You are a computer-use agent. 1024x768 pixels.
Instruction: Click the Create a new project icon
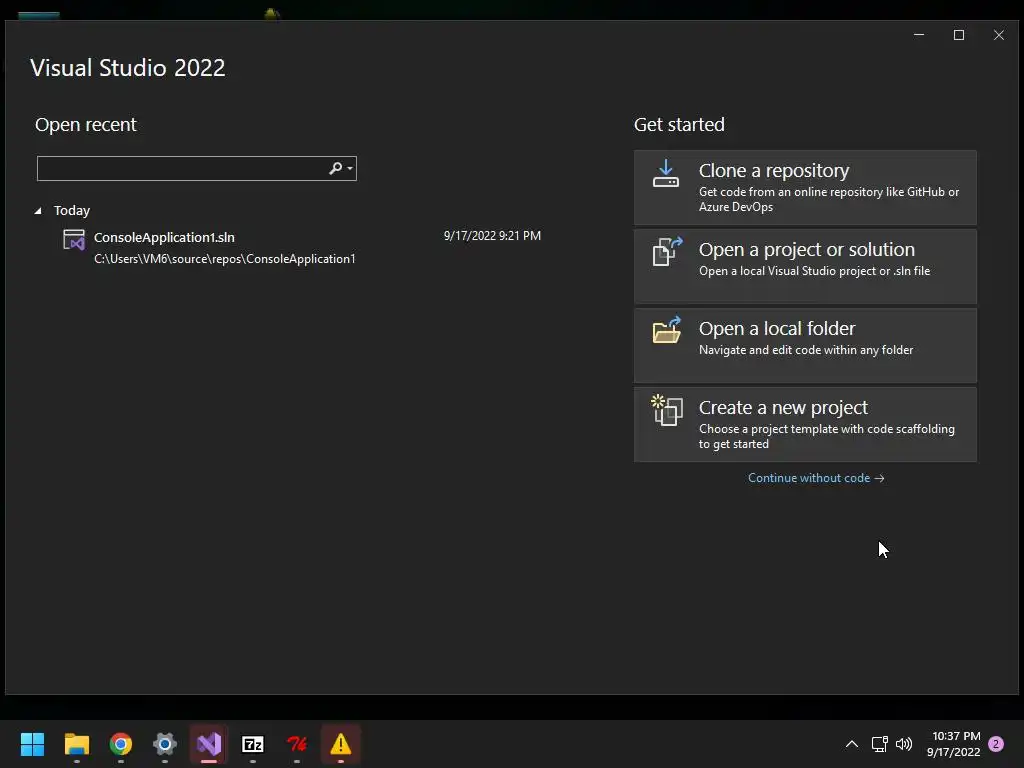click(x=667, y=410)
